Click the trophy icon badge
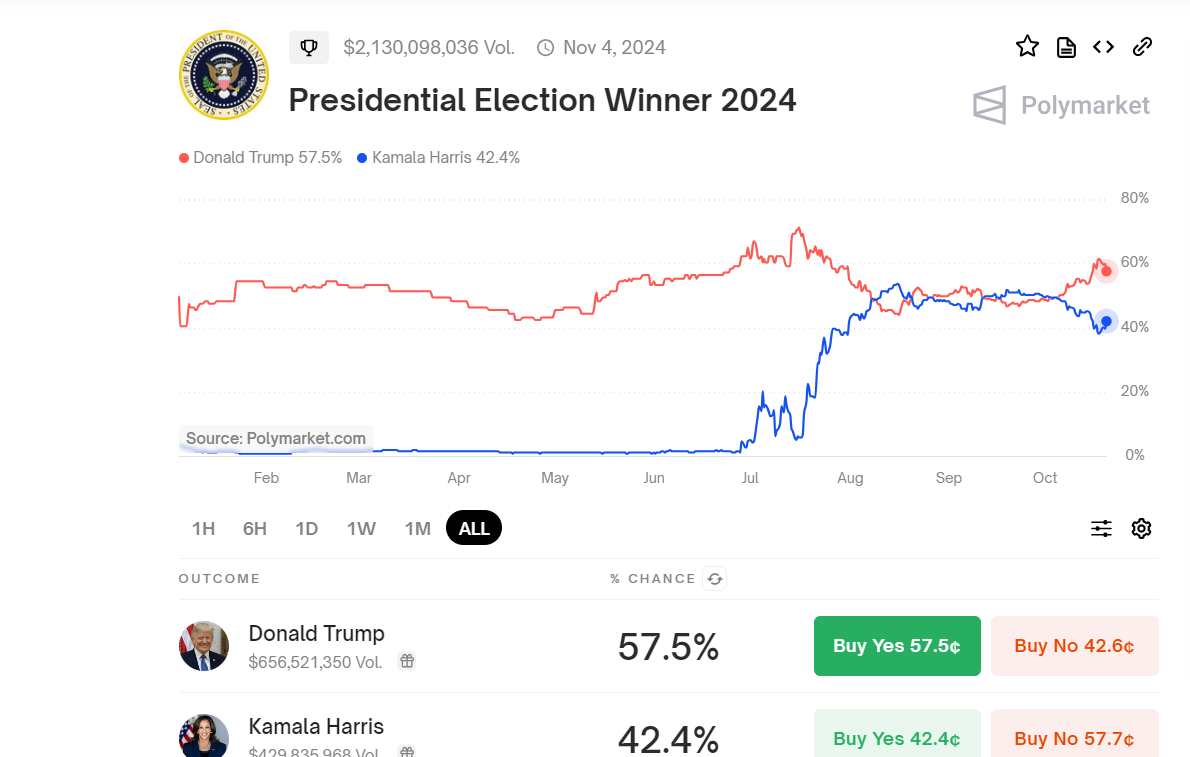Screen dimensions: 1190x757 click(x=309, y=47)
